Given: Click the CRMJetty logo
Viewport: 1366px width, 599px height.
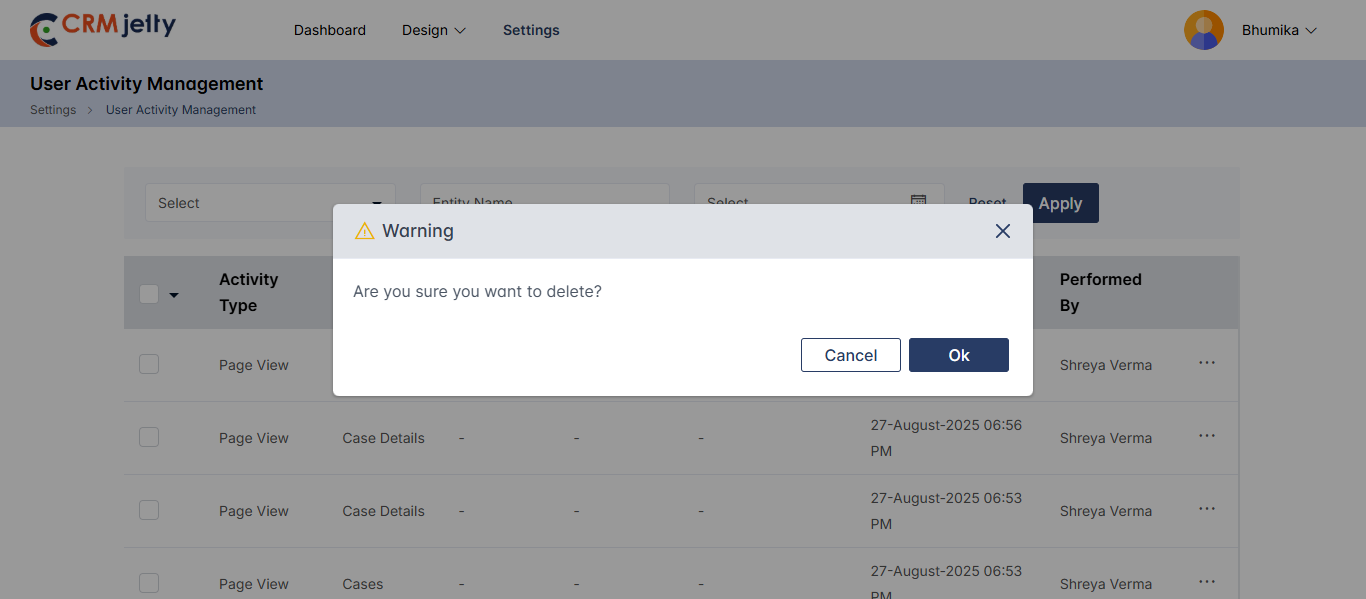Looking at the screenshot, I should click(x=103, y=29).
